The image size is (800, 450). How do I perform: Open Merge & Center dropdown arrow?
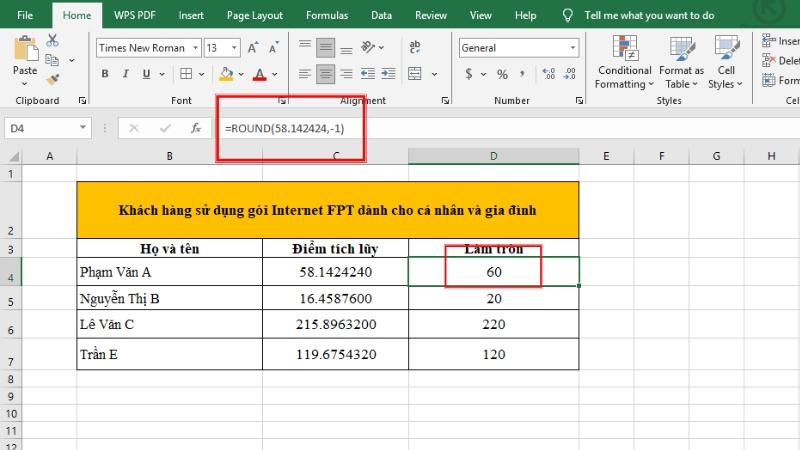tap(434, 74)
